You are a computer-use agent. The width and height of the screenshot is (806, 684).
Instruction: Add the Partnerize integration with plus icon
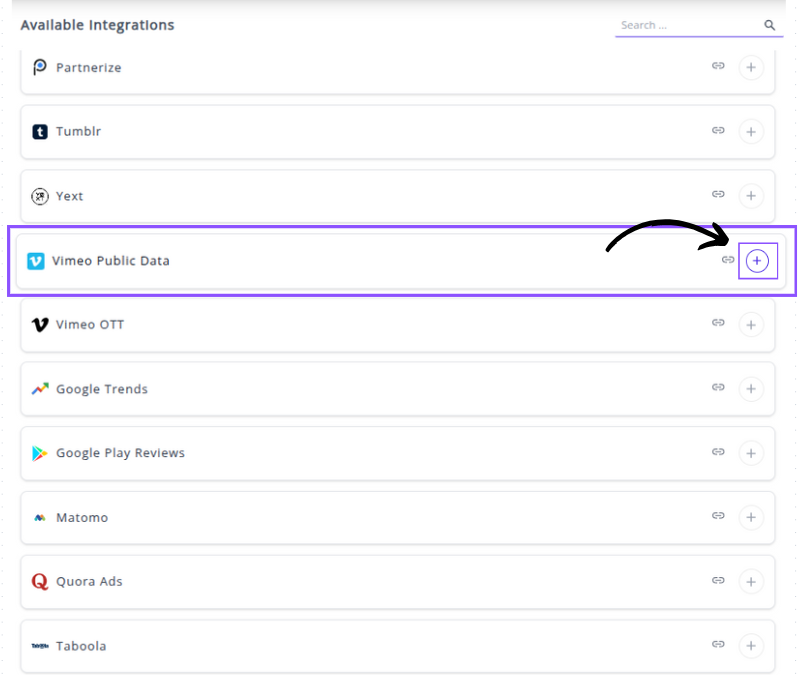point(751,68)
